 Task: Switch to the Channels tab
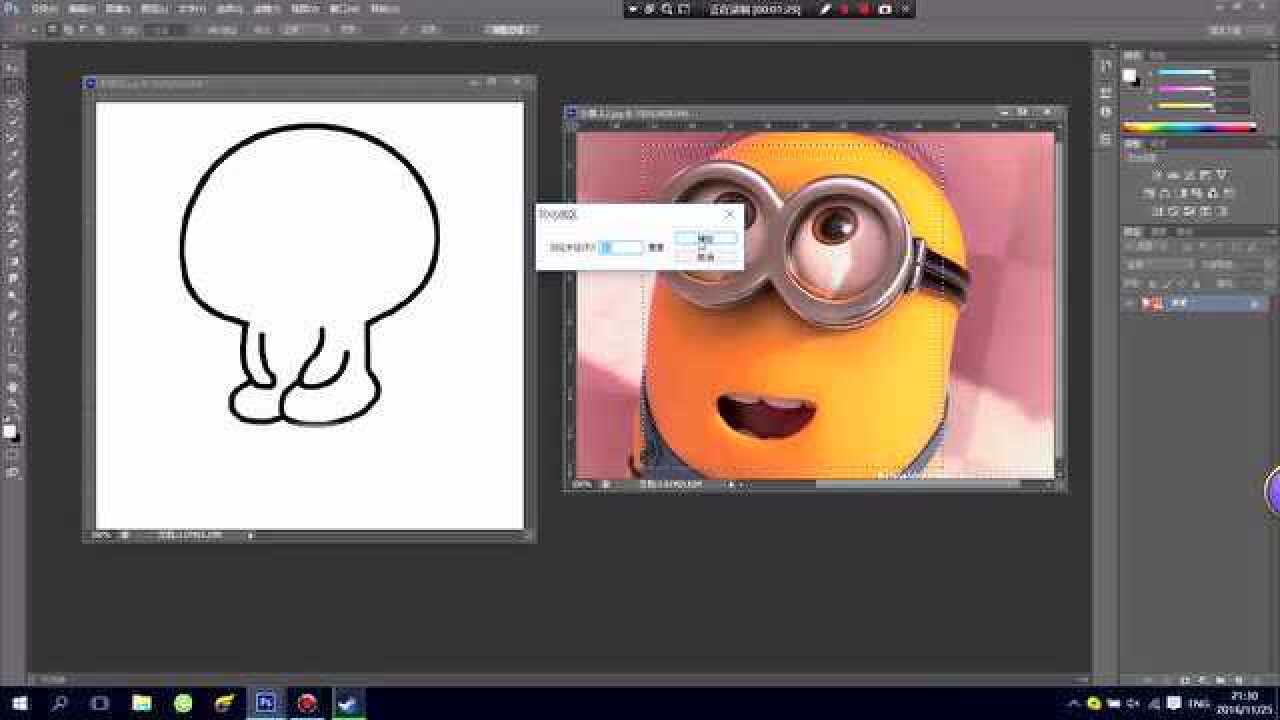1158,232
